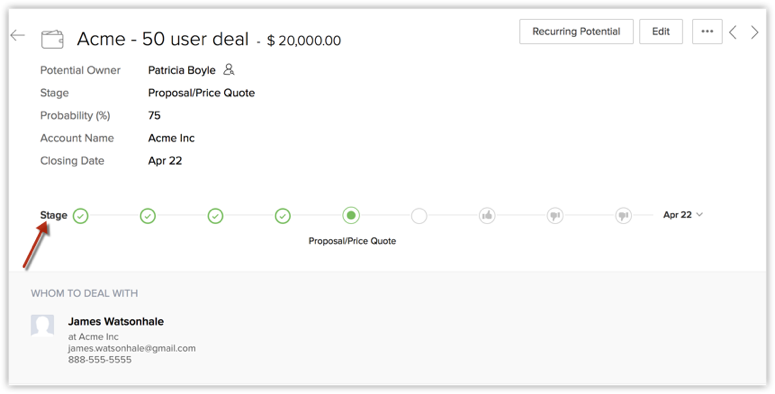Expand the Apr 22 closing date dropdown
The width and height of the screenshot is (775, 394).
point(683,215)
